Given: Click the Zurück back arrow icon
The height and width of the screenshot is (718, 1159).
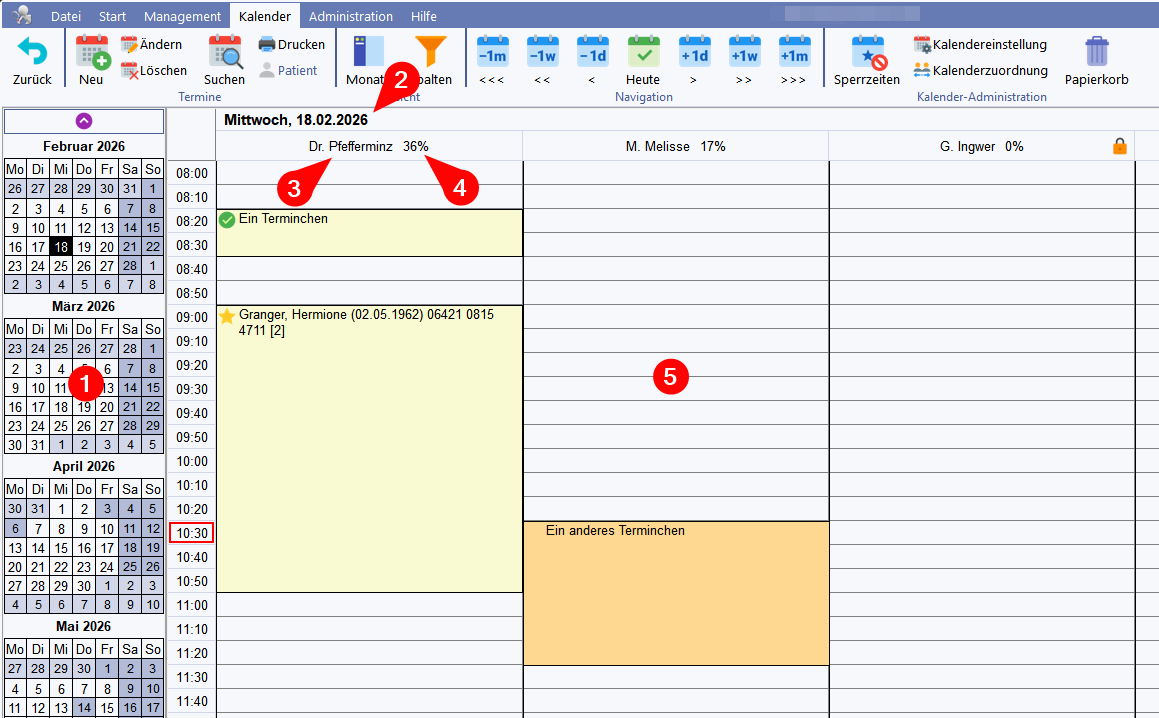Looking at the screenshot, I should click(32, 52).
